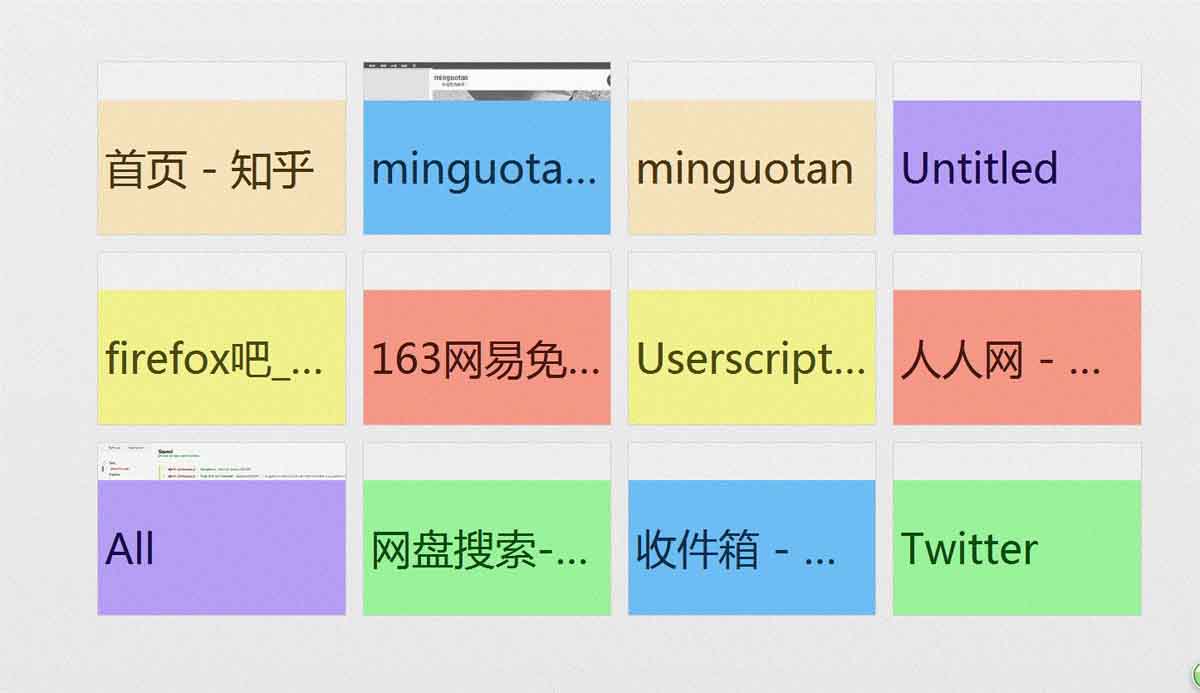This screenshot has height=693, width=1200.
Task: Open the 163网易免... mail tab tile
Action: click(486, 339)
